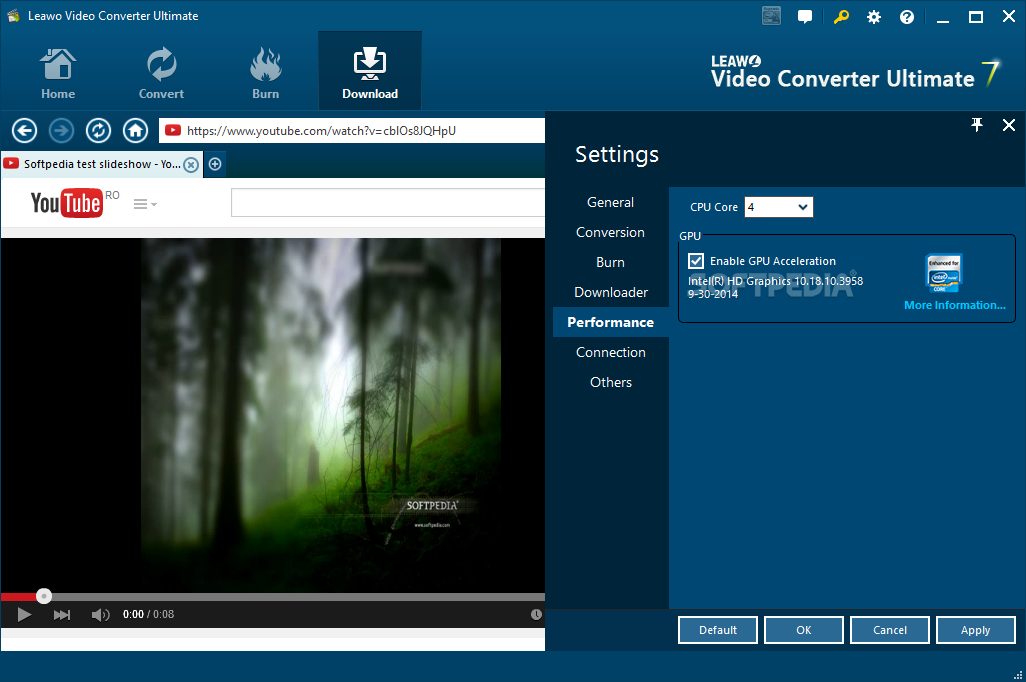Click the video frame thumbnail
The image size is (1026, 682).
(321, 415)
